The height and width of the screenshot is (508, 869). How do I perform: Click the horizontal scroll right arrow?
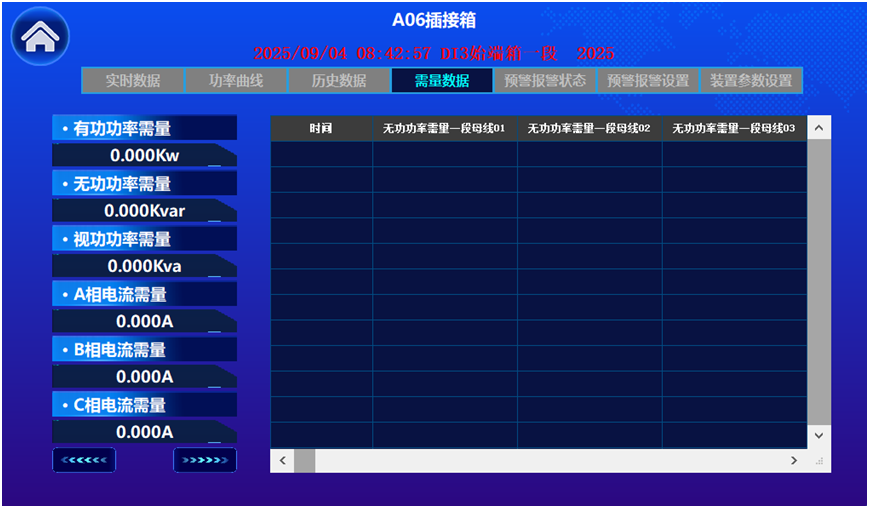[x=794, y=460]
